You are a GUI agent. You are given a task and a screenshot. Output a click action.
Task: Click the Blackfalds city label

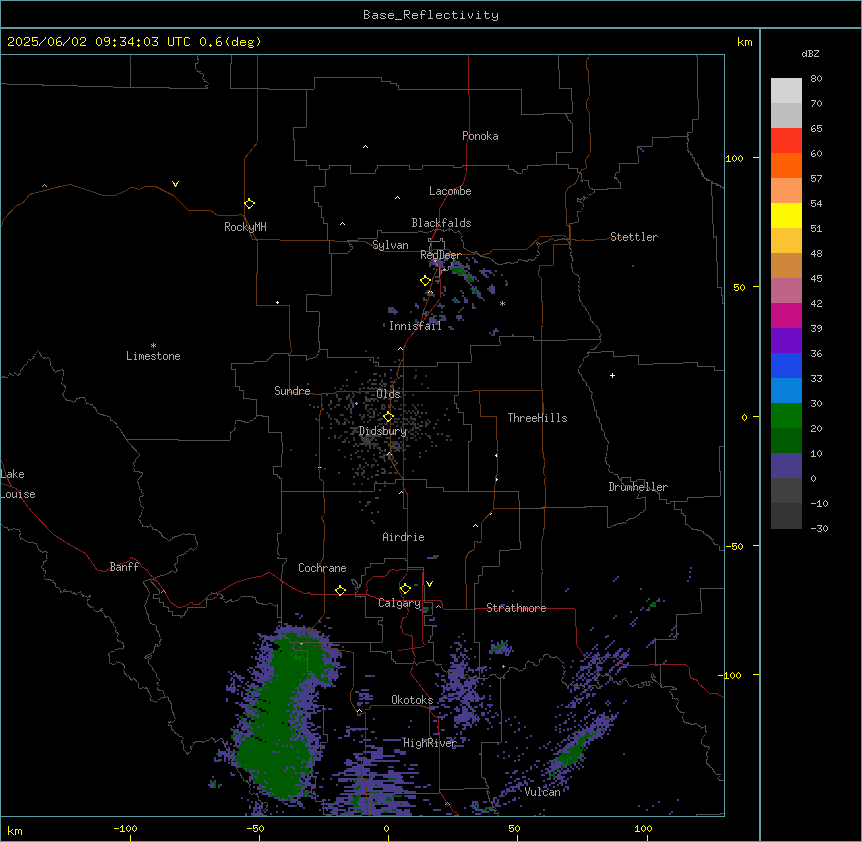[441, 223]
